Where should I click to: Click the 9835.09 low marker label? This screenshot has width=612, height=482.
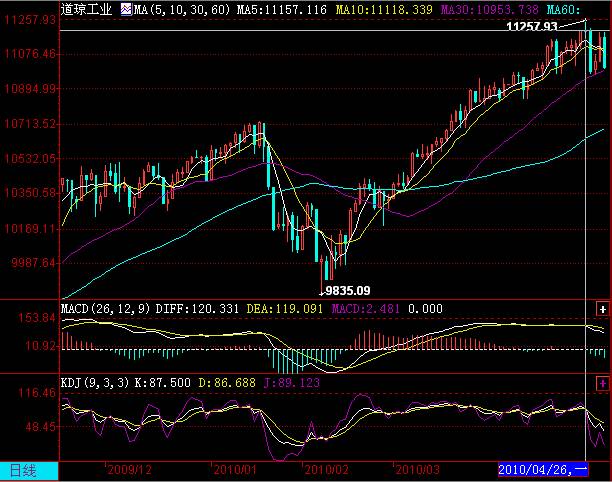(348, 291)
